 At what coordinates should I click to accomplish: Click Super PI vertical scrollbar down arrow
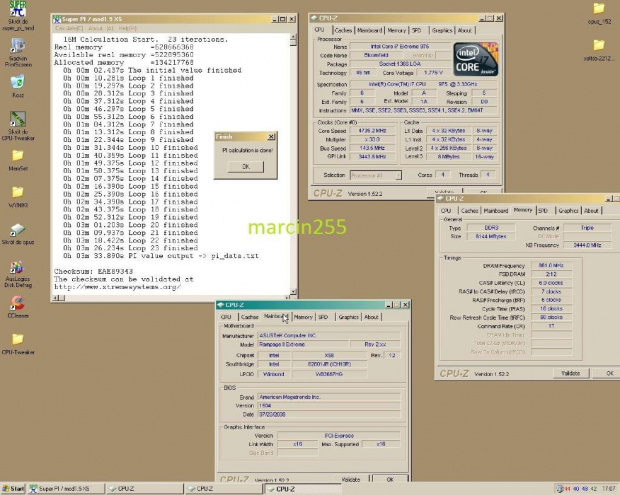point(293,292)
